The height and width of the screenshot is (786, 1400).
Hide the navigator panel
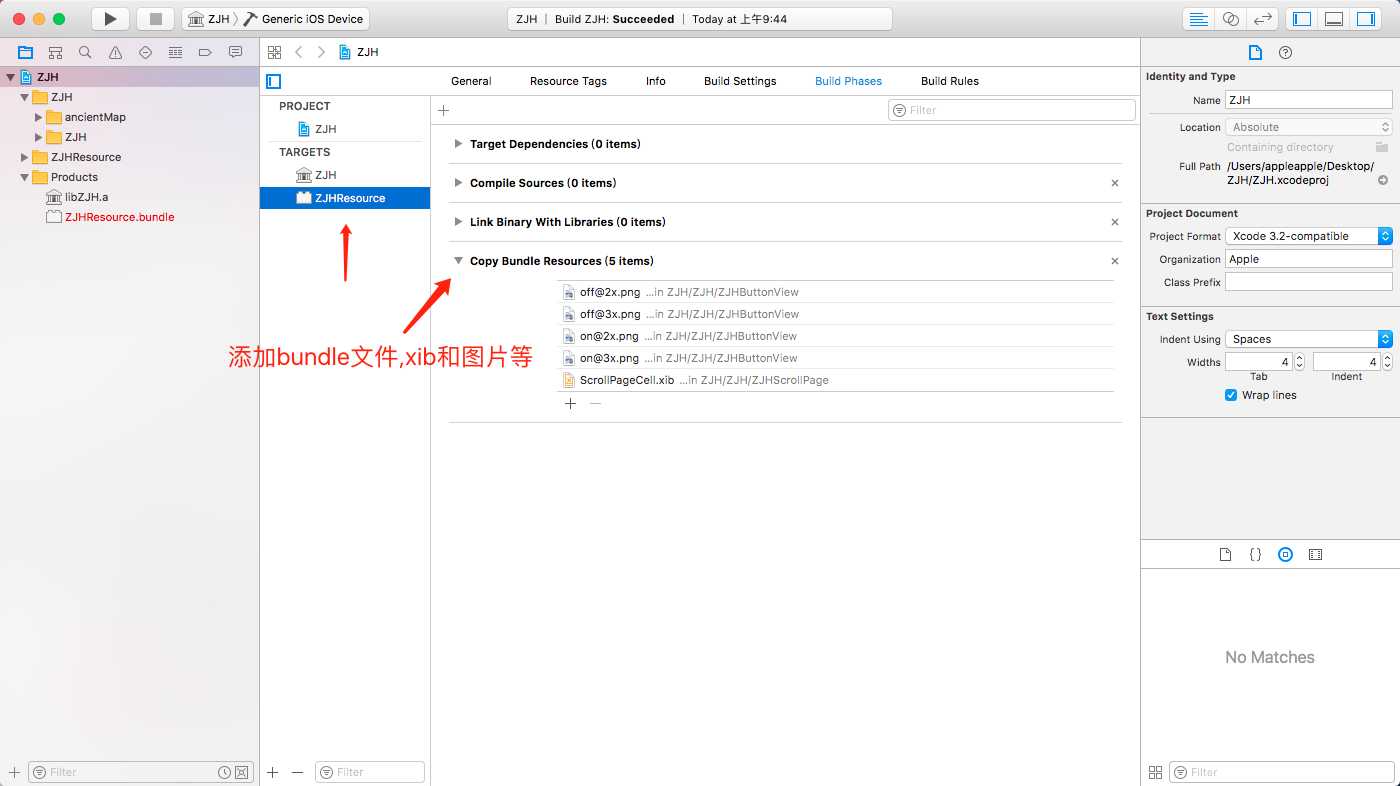coord(1302,19)
